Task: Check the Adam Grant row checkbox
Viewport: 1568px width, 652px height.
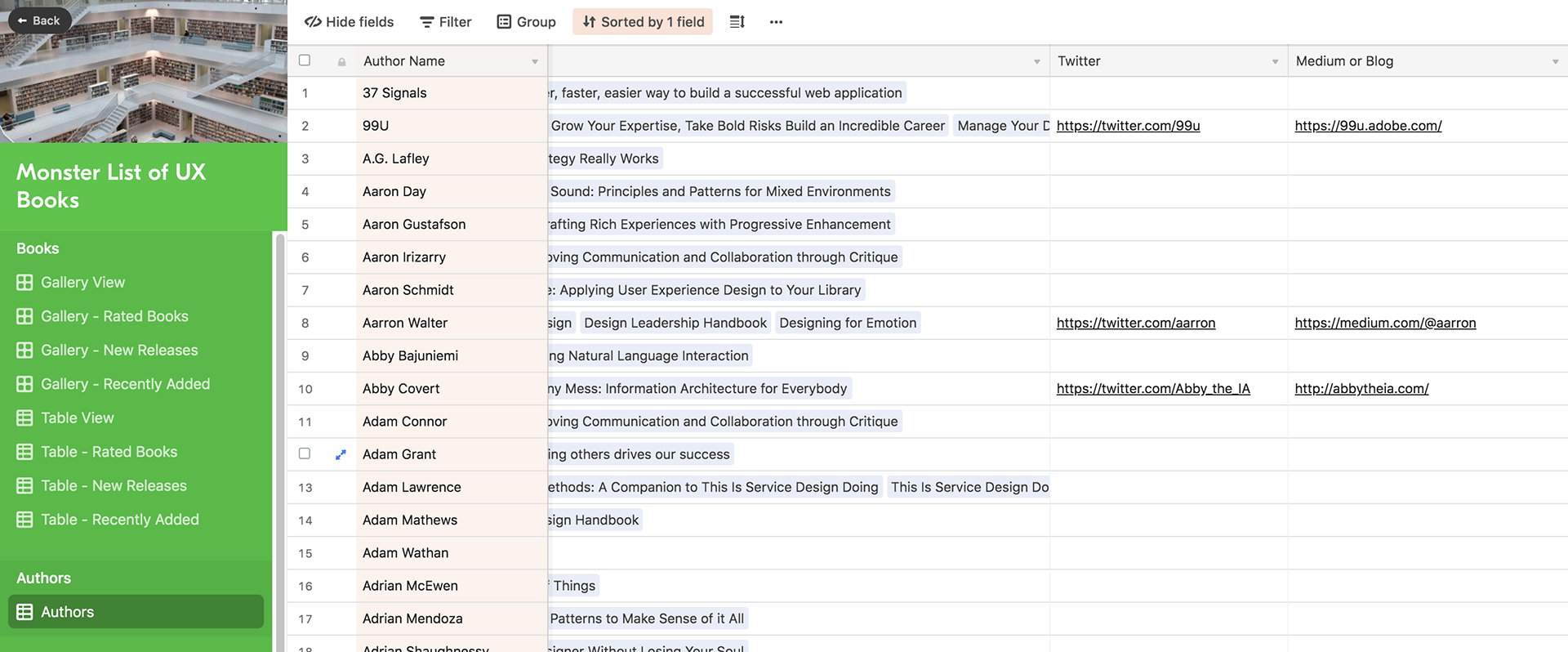Action: [x=305, y=453]
